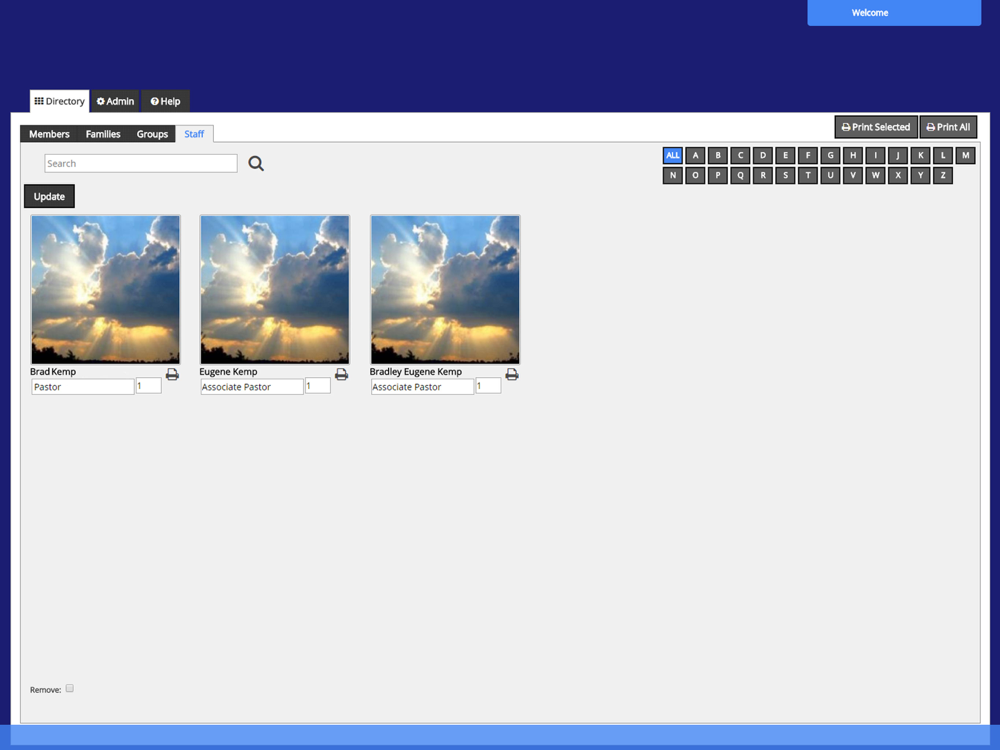This screenshot has height=750, width=1000.
Task: Filter staff by letter S
Action: point(785,175)
